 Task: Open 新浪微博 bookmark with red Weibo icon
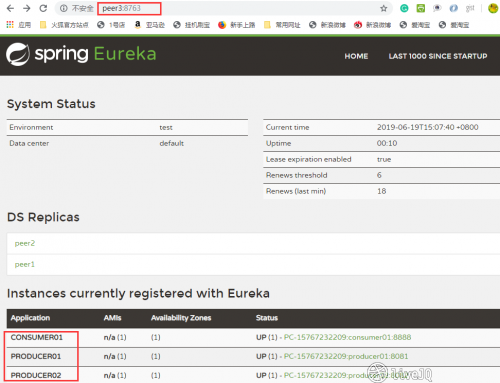(372, 25)
